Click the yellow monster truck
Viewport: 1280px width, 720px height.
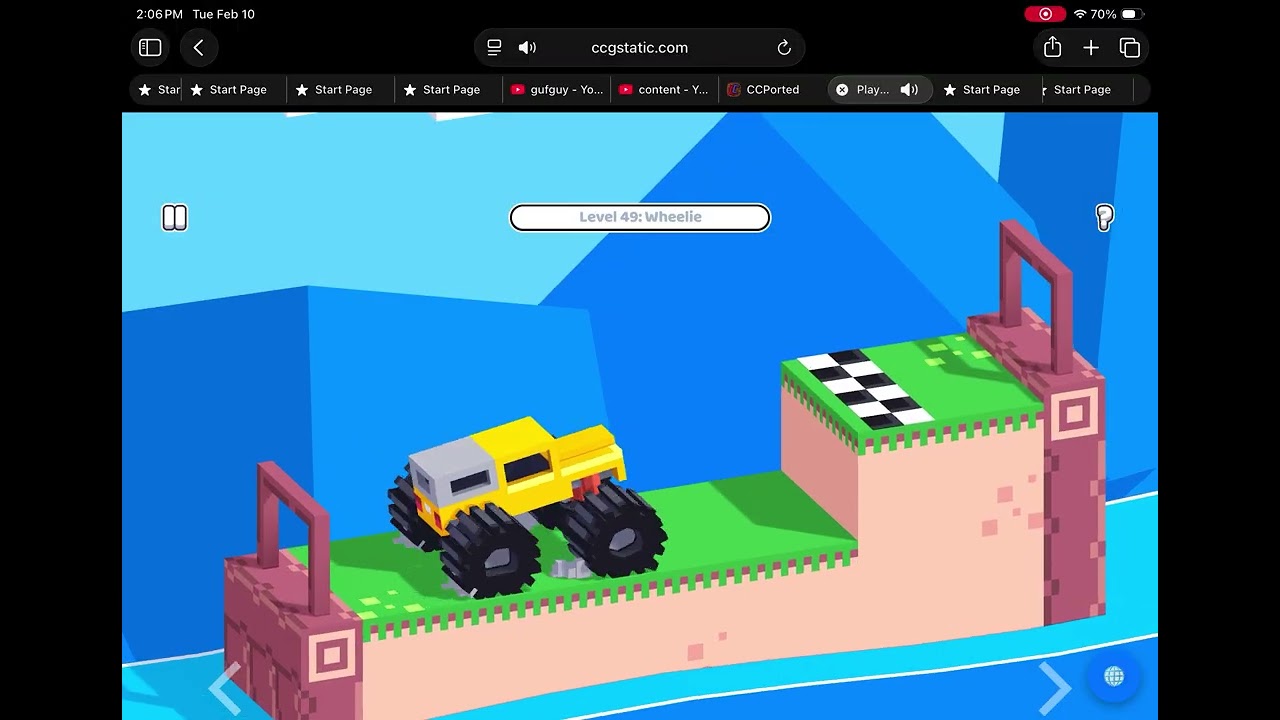(x=527, y=507)
